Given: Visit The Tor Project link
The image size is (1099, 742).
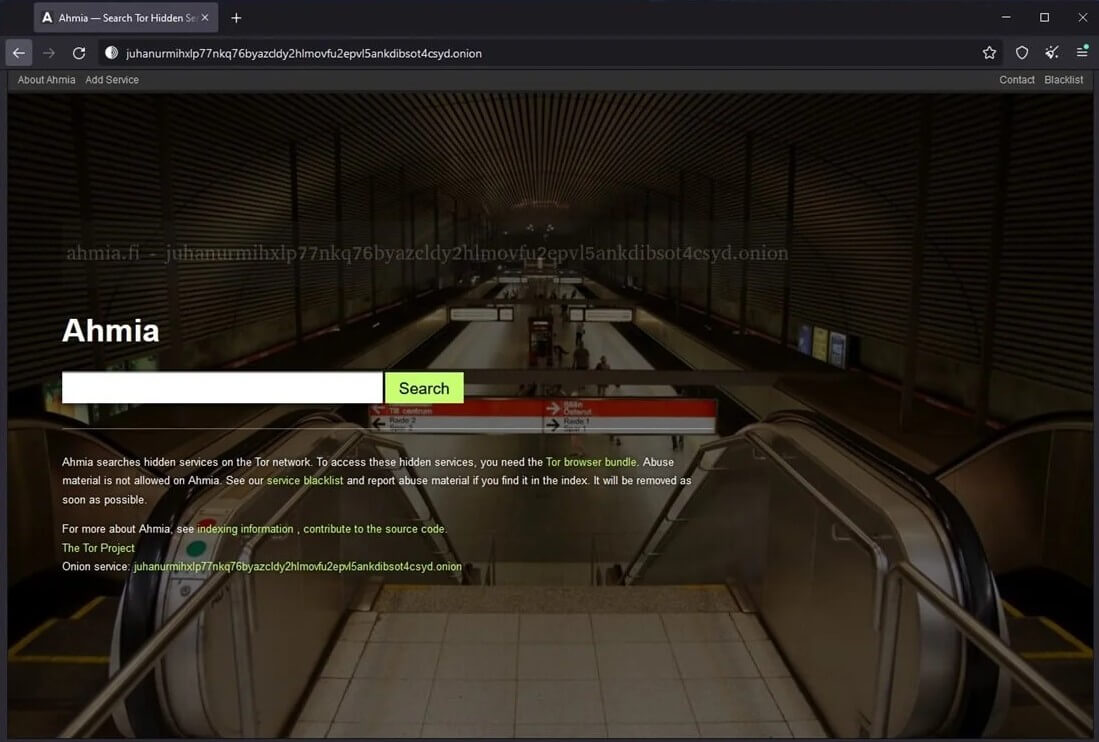Looking at the screenshot, I should (97, 547).
